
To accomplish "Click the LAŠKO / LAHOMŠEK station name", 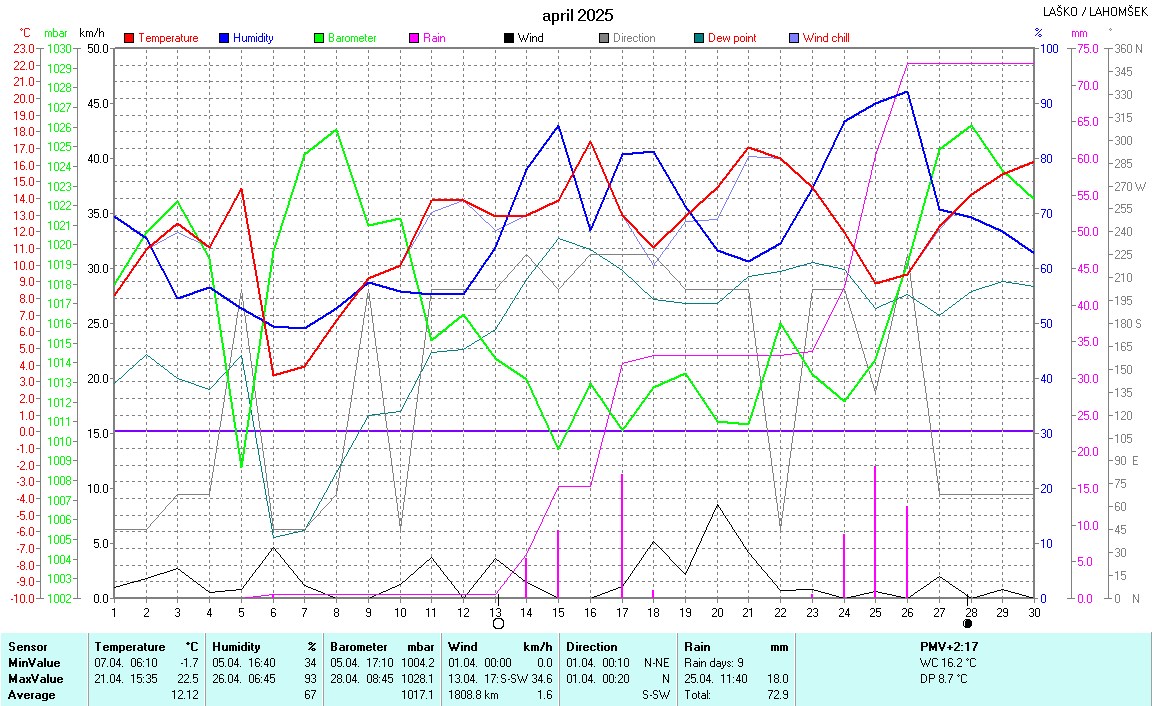I will [x=1094, y=12].
